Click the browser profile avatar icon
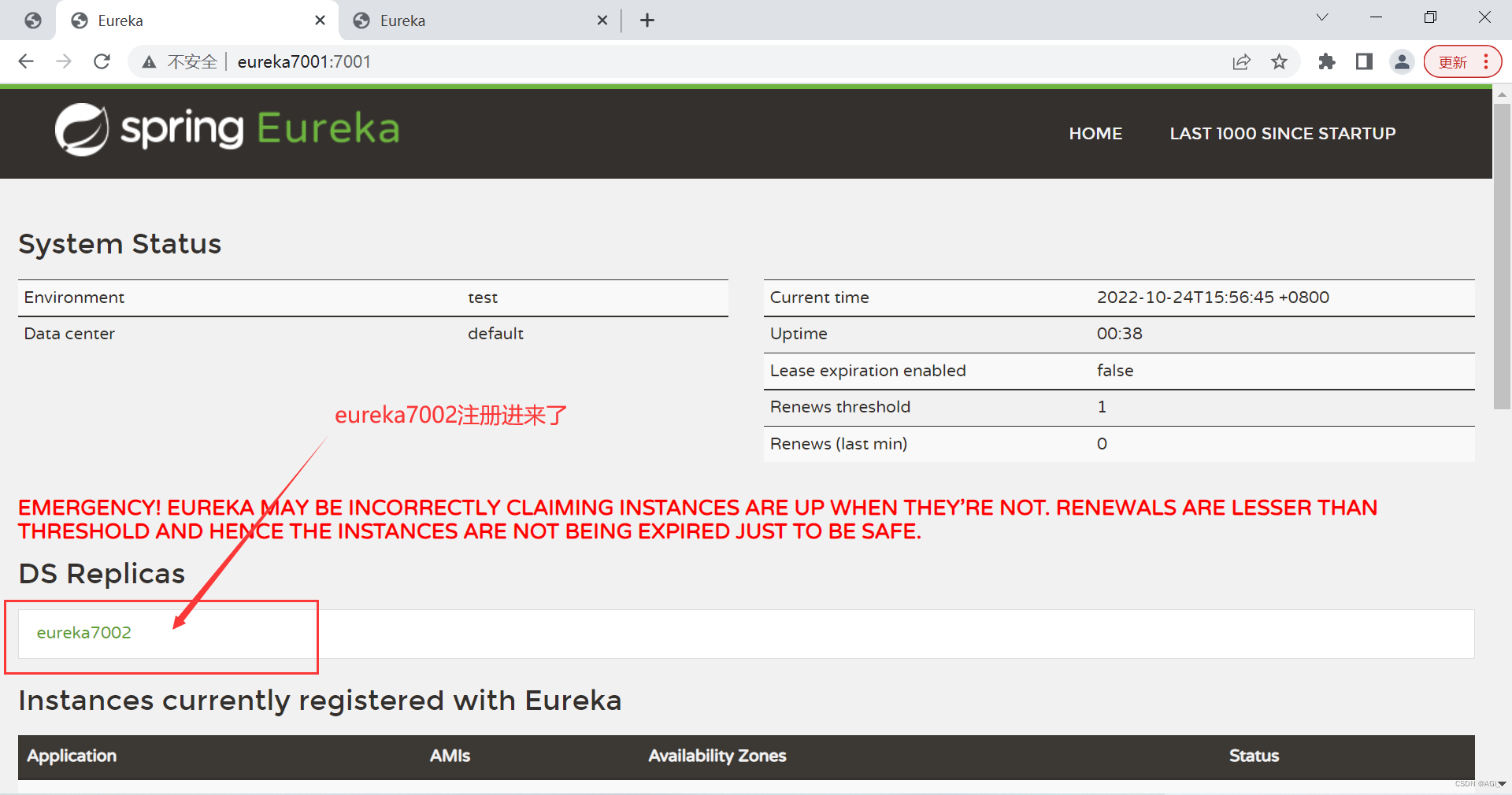Image resolution: width=1512 pixels, height=795 pixels. [x=1402, y=61]
